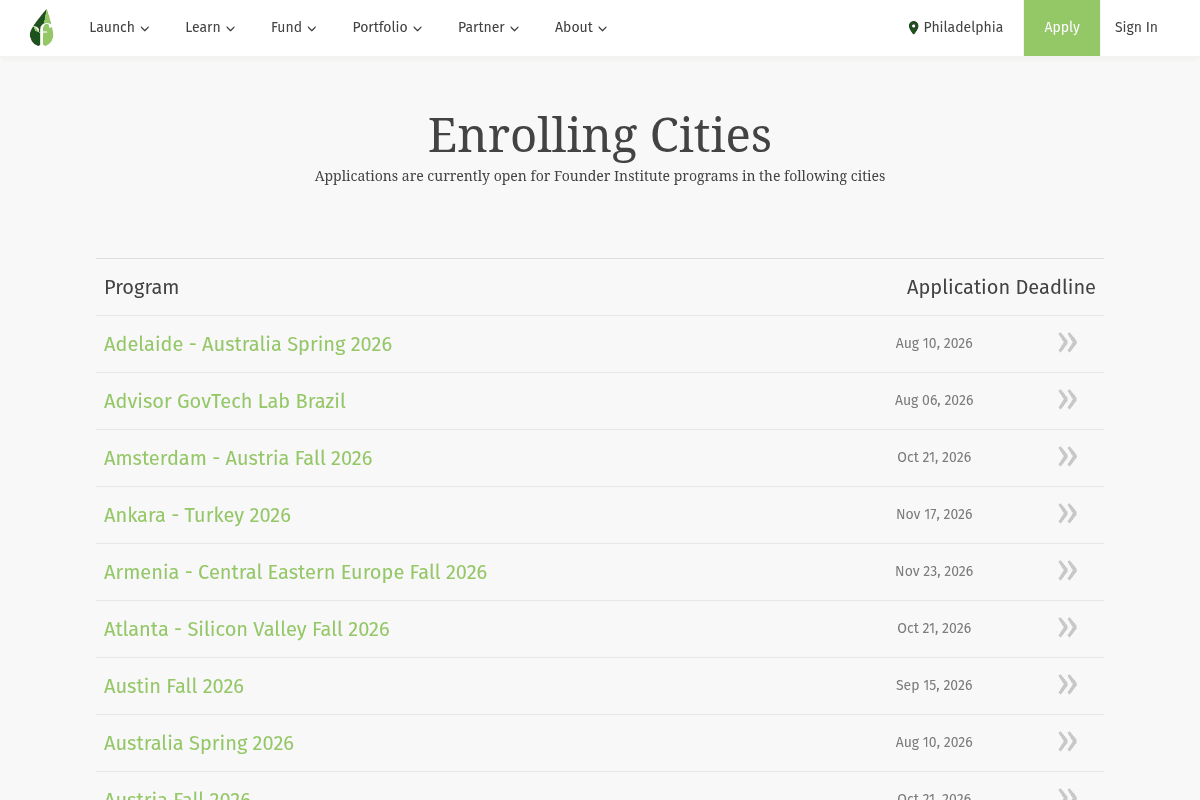Expand the Learn menu
1200x800 pixels.
click(x=210, y=28)
